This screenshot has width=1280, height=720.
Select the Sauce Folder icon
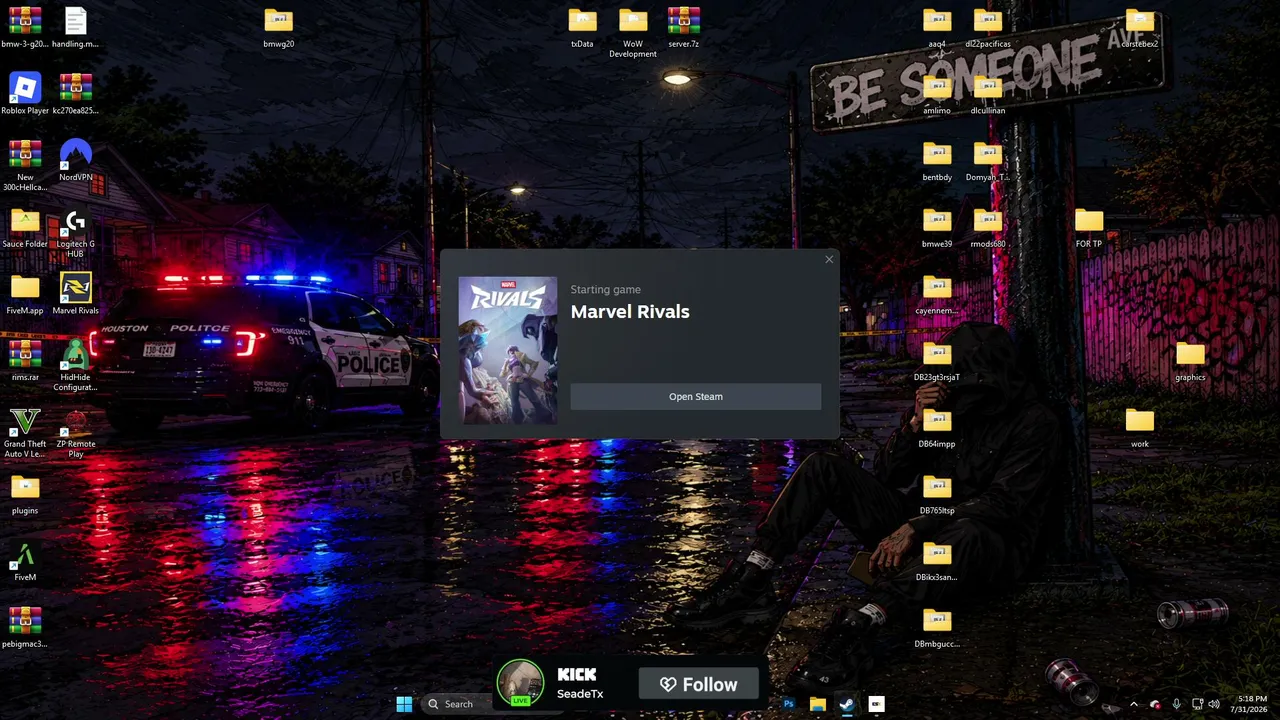click(x=25, y=227)
